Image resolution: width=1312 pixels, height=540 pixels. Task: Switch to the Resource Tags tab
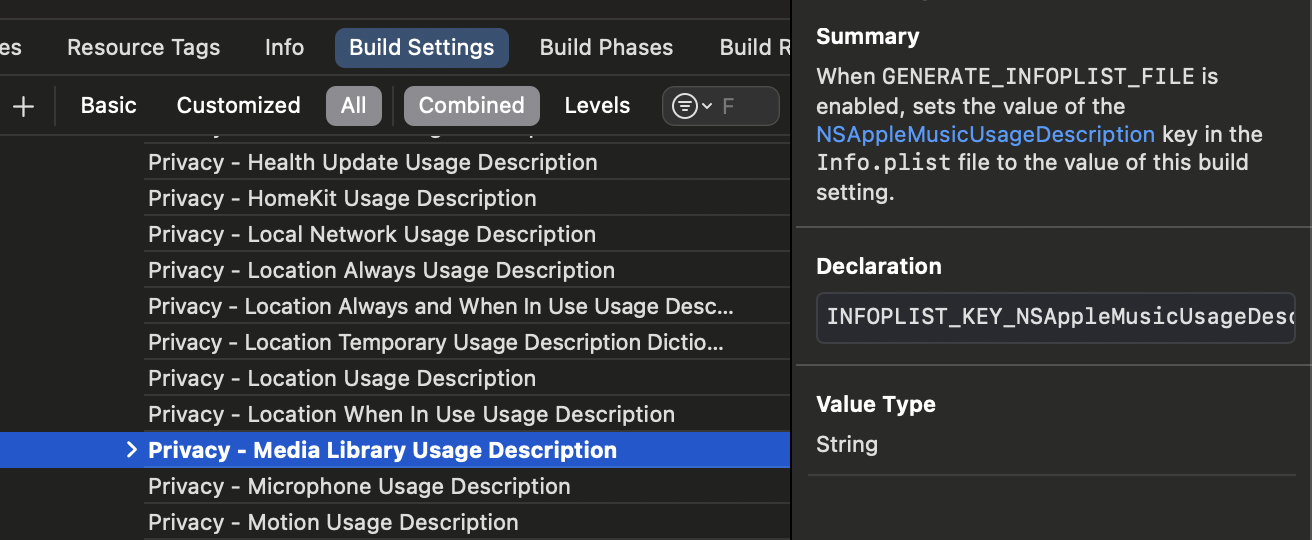pos(143,47)
